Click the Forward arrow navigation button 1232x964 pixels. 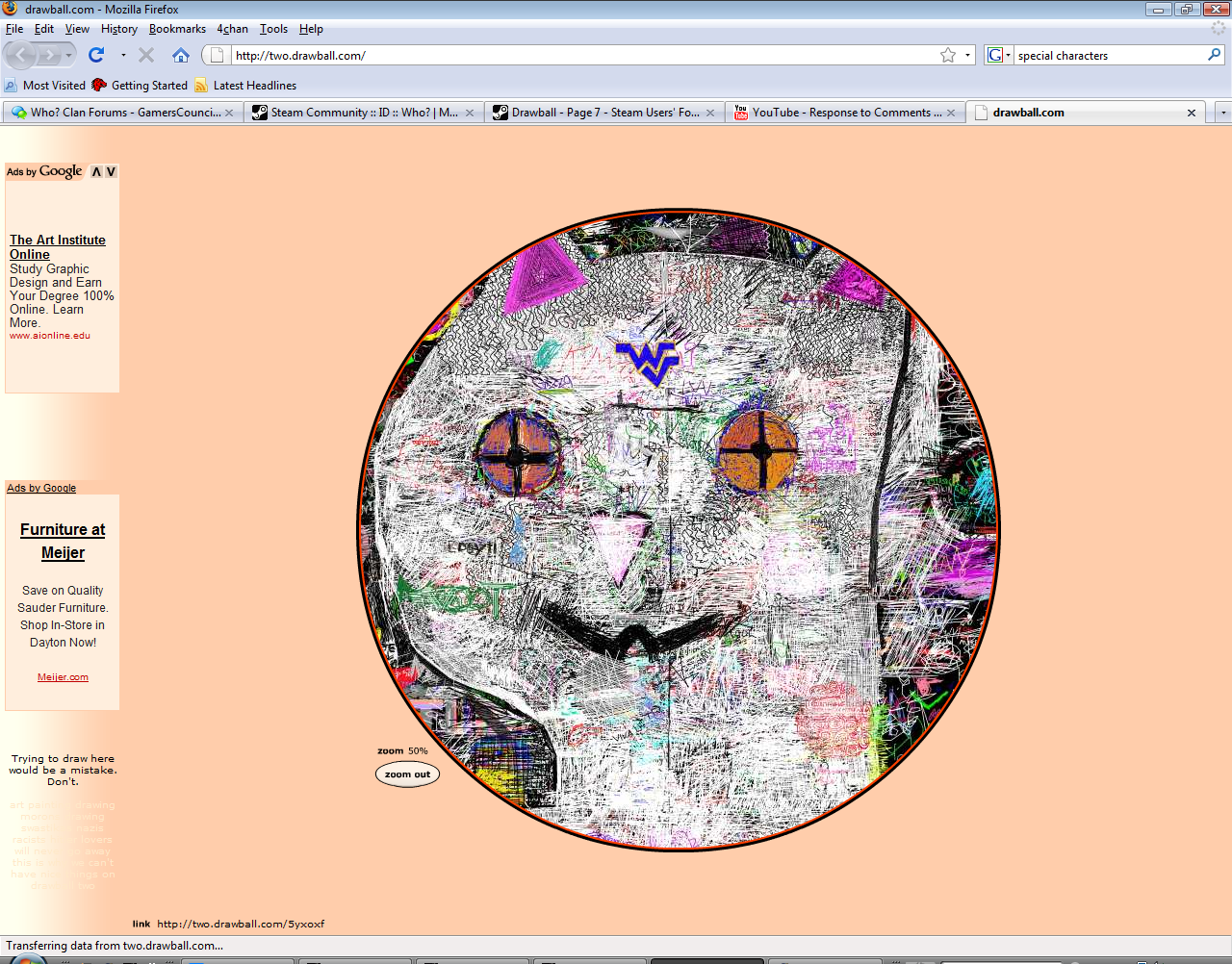(52, 55)
